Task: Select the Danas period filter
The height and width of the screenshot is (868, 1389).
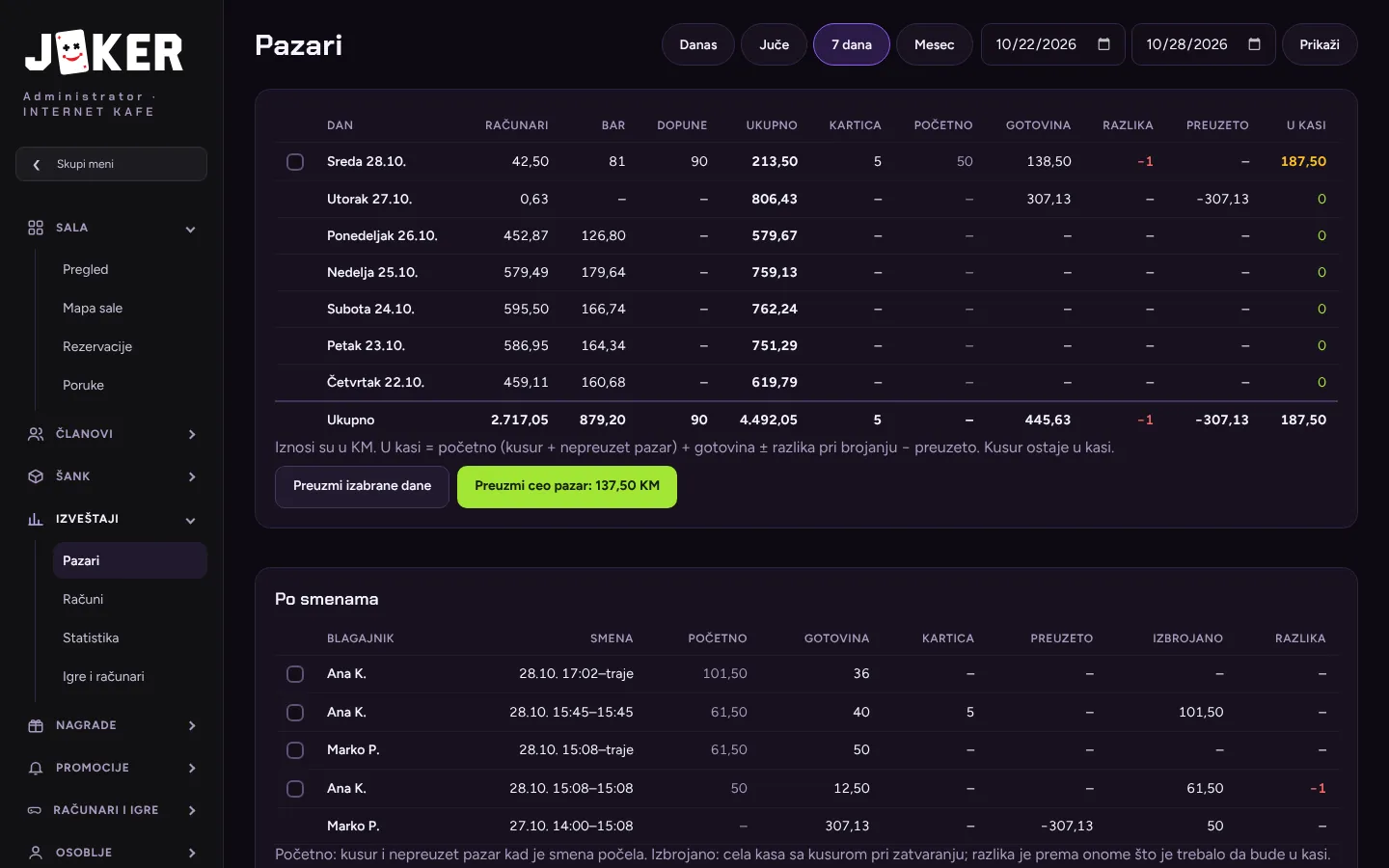Action: point(698,44)
